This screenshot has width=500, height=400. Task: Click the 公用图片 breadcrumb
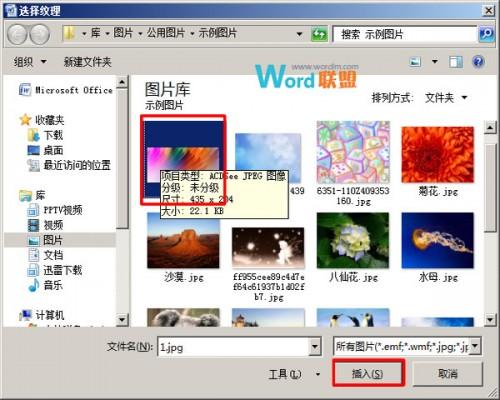[166, 33]
